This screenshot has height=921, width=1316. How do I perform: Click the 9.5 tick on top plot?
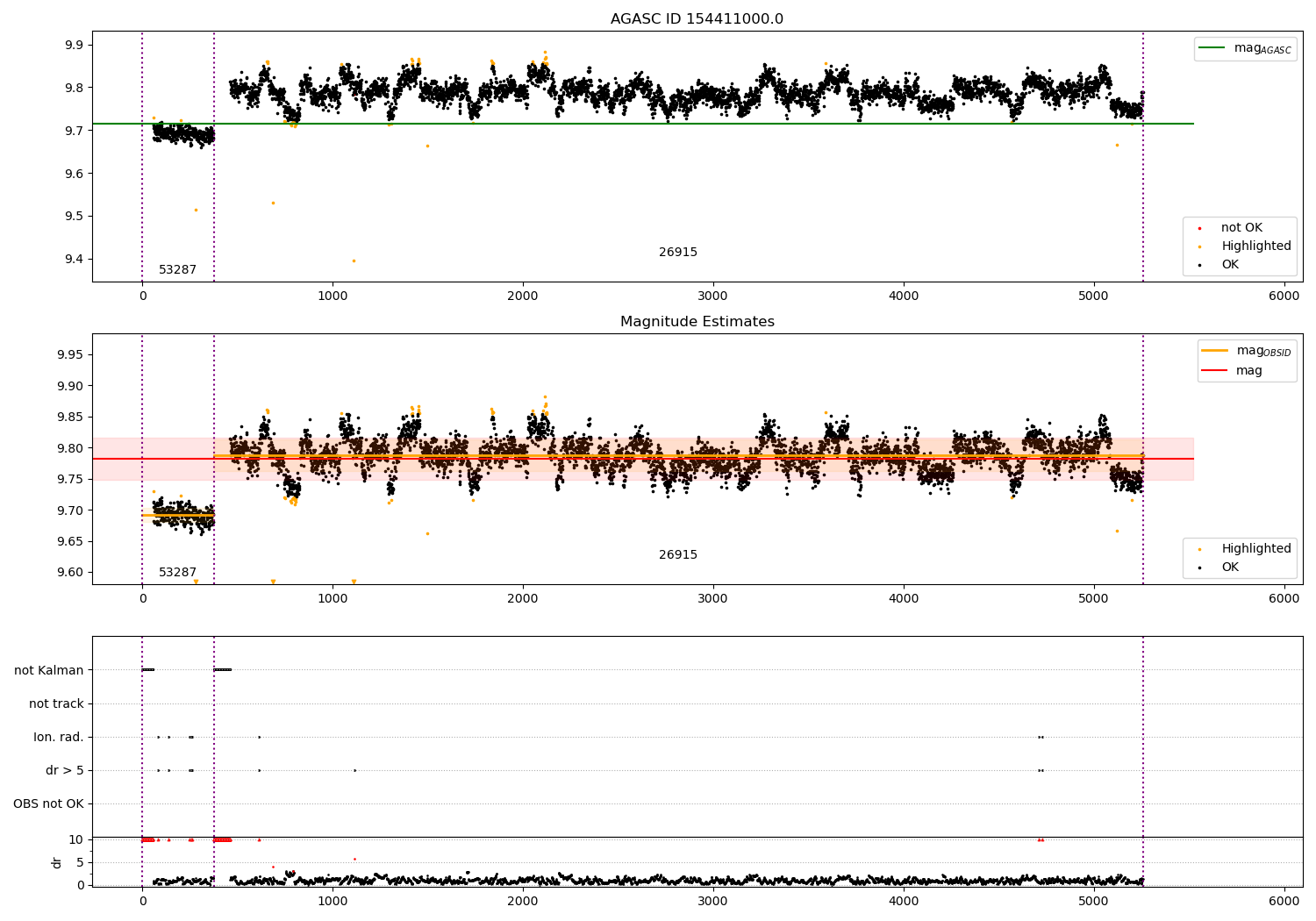point(74,217)
